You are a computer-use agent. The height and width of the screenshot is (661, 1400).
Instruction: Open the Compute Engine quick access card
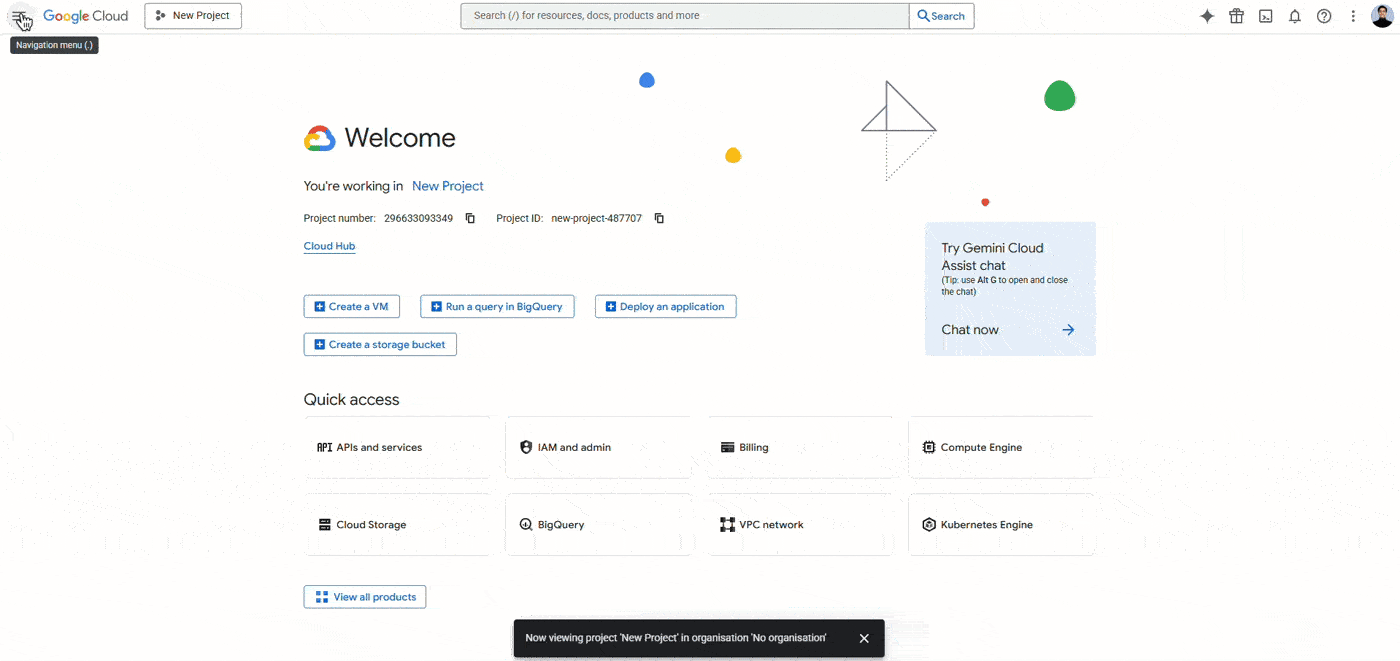pyautogui.click(x=1000, y=447)
